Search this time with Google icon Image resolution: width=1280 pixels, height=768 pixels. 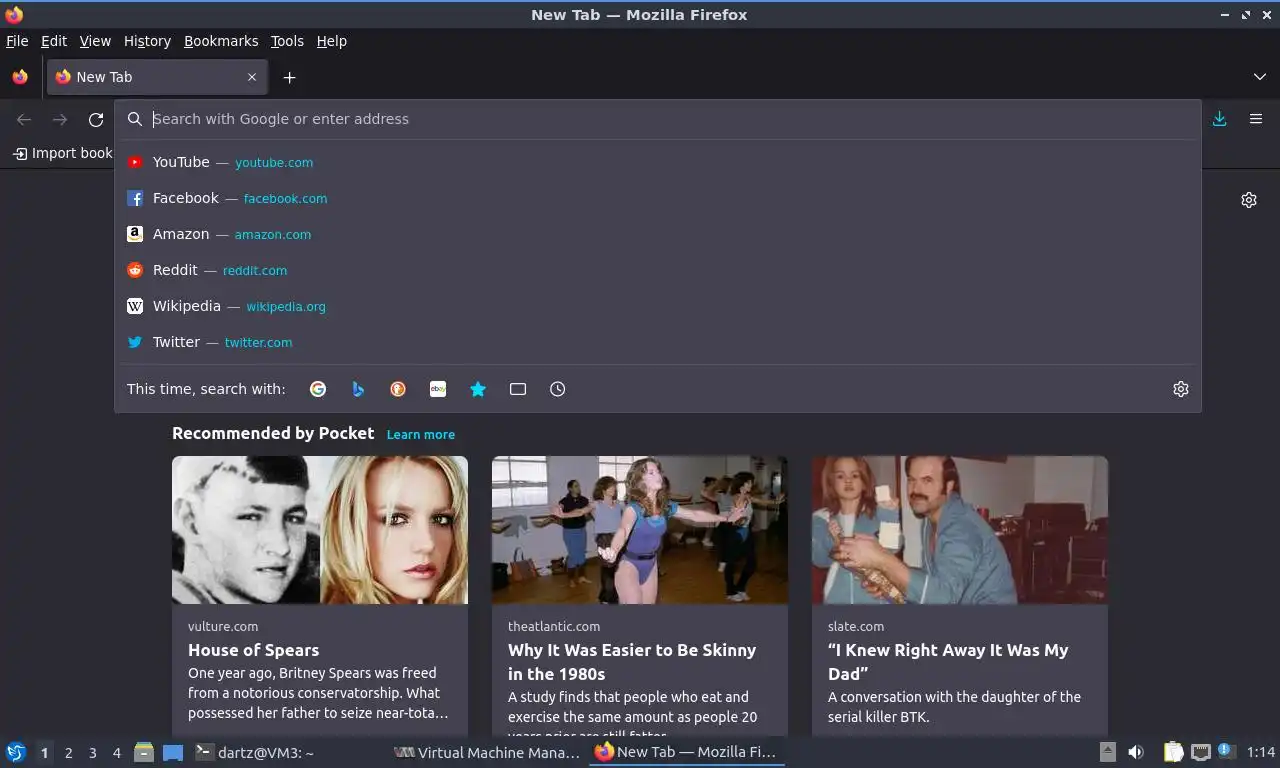318,389
